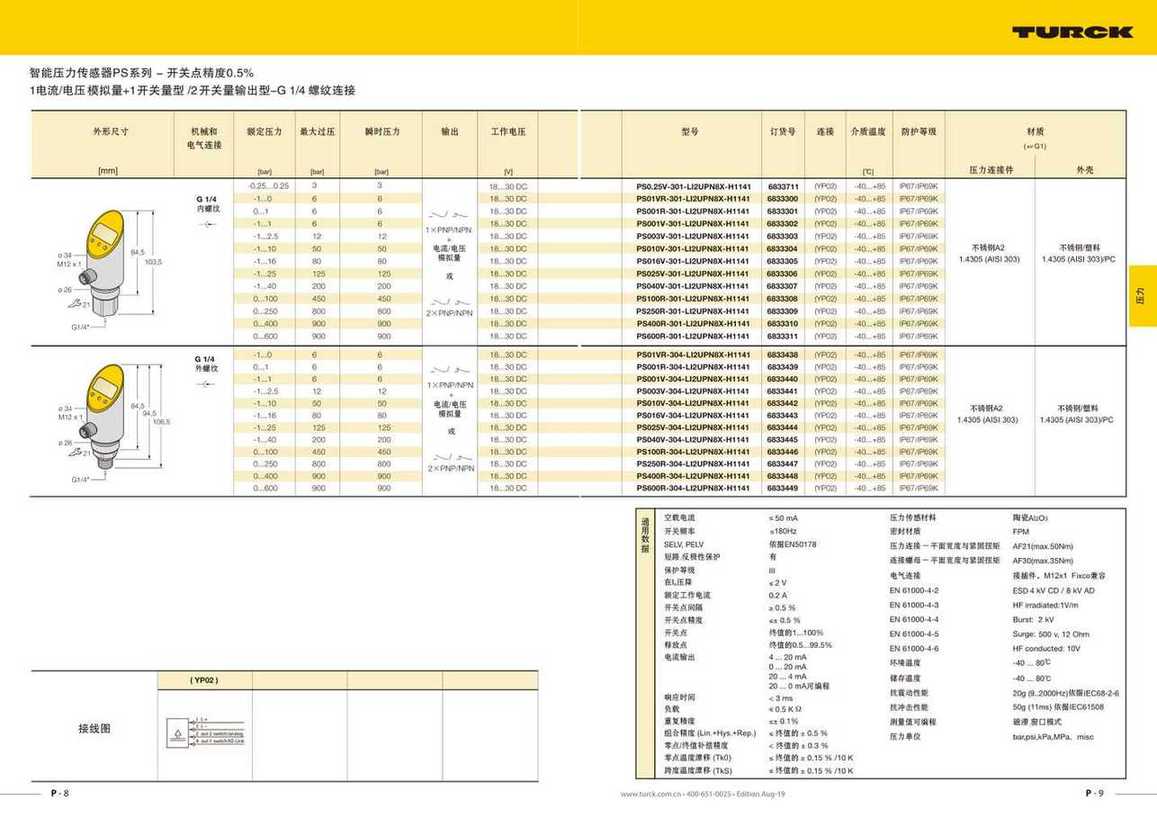
Task: Click the 压力单位 specification label
Action: pos(905,736)
